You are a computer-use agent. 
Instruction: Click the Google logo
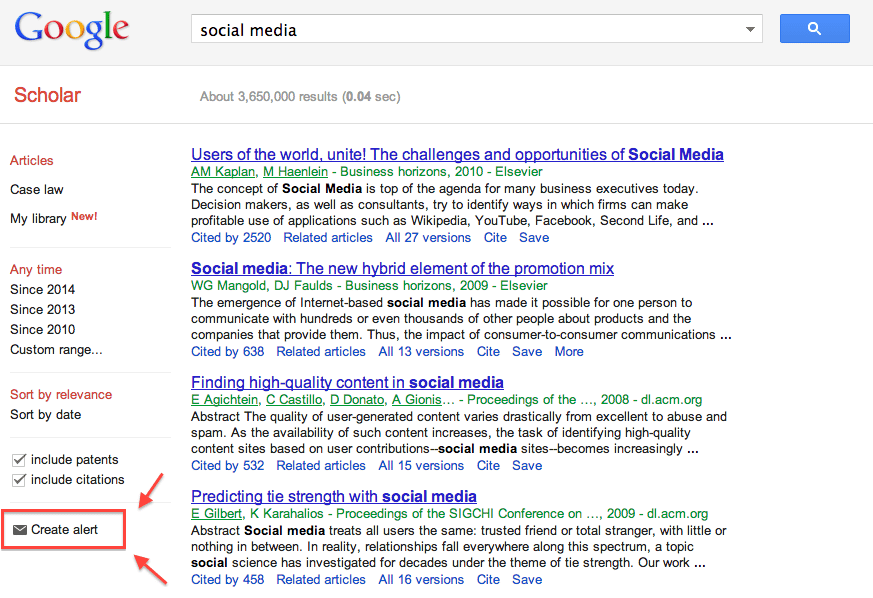click(x=72, y=30)
